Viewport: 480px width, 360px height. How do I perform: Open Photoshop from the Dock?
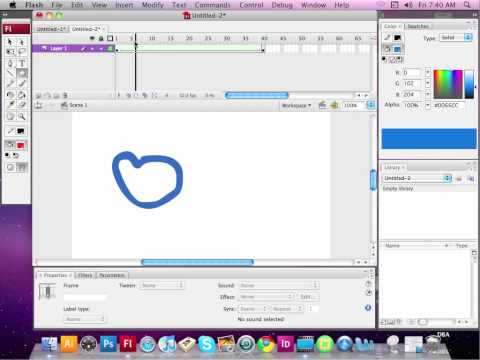point(109,344)
